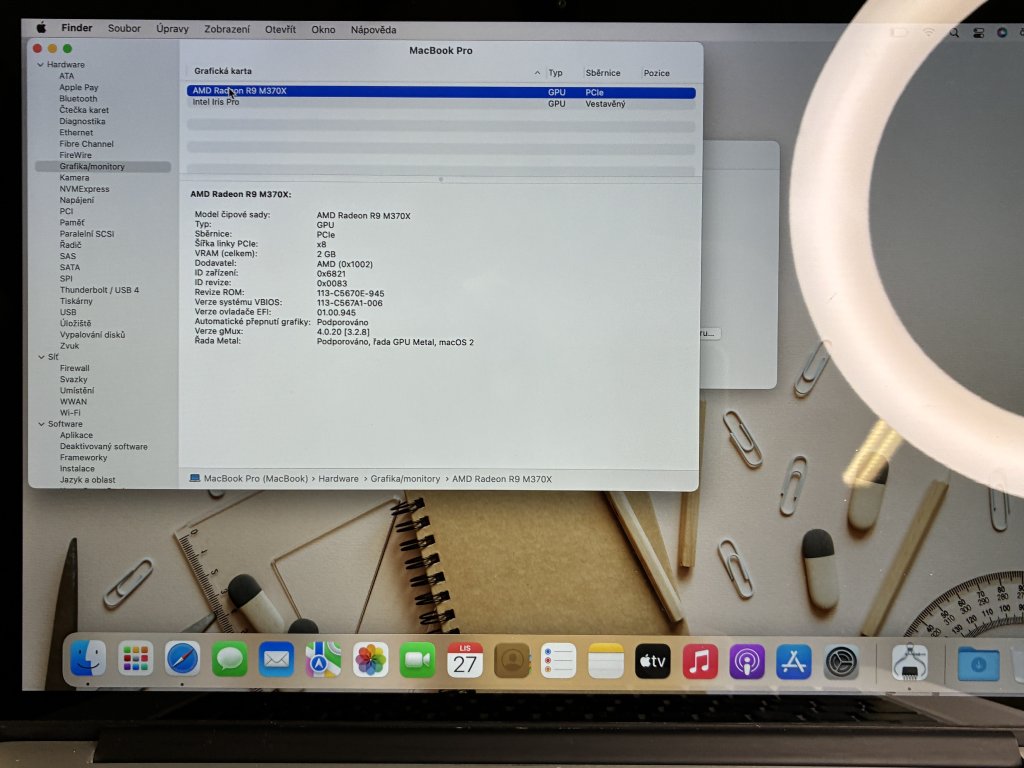Select Thunderbolt / USB 4 in sidebar
Viewport: 1024px width, 768px height.
99,290
